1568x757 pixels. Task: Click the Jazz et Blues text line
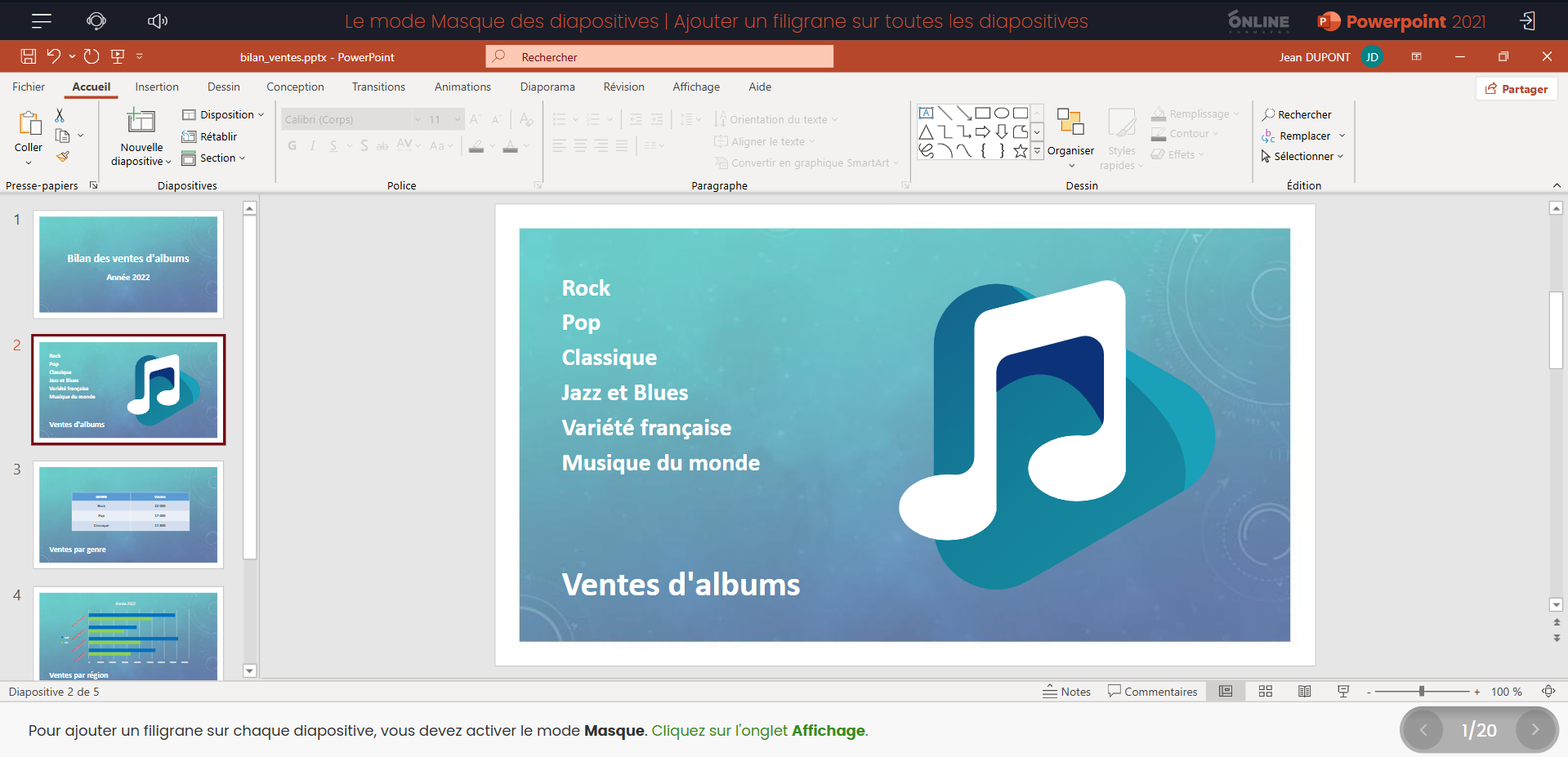[625, 393]
